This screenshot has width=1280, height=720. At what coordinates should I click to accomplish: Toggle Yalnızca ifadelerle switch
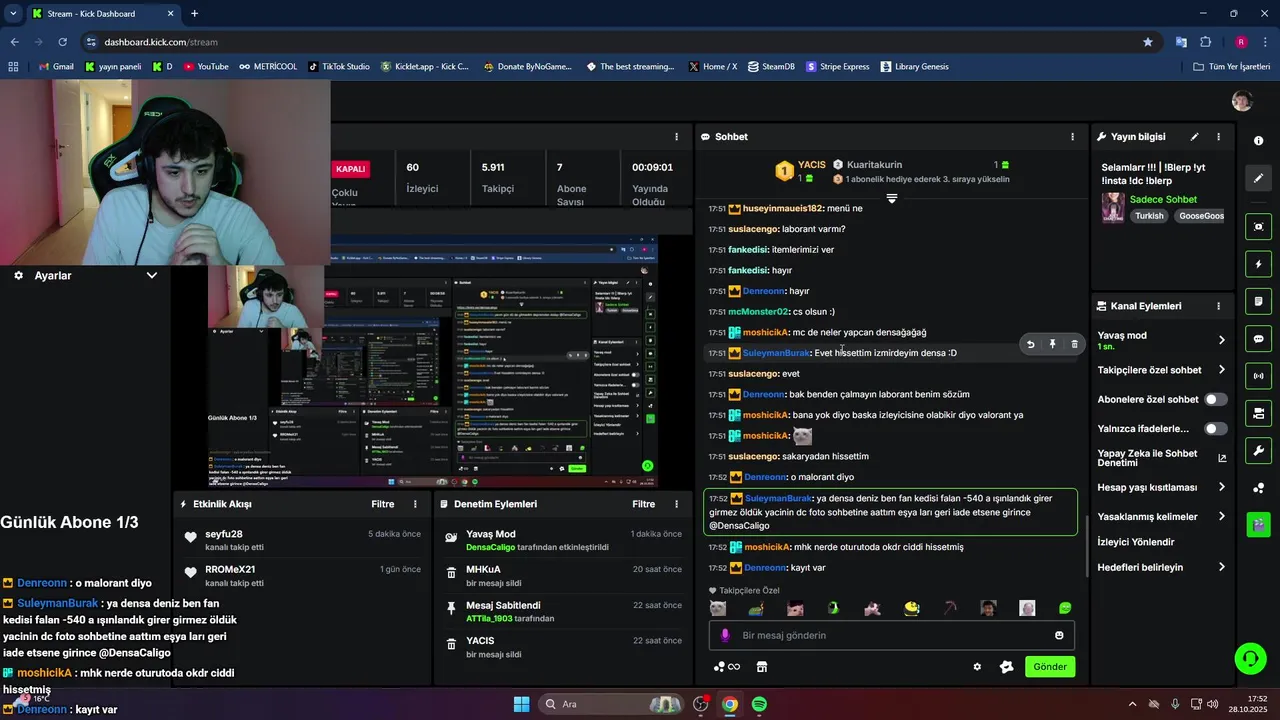click(x=1215, y=429)
